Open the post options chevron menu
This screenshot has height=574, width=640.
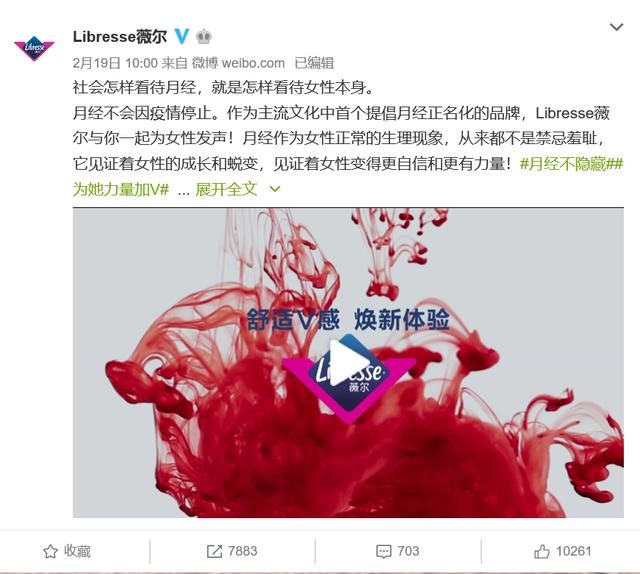click(x=616, y=27)
